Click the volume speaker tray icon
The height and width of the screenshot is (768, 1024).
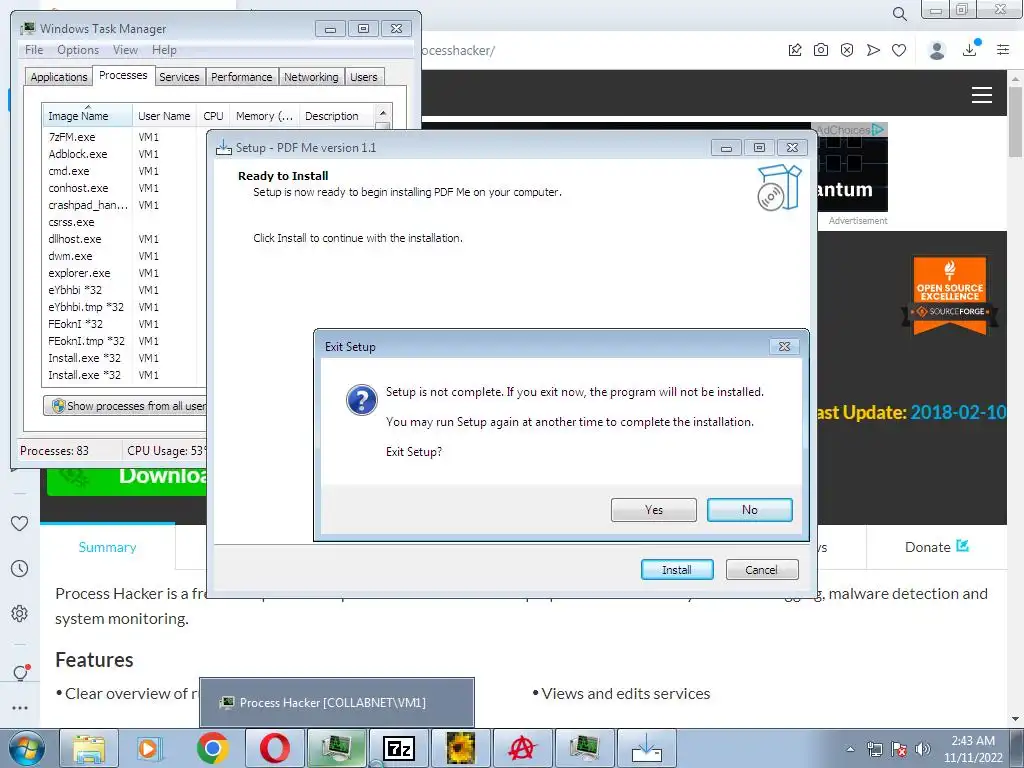pyautogui.click(x=923, y=749)
